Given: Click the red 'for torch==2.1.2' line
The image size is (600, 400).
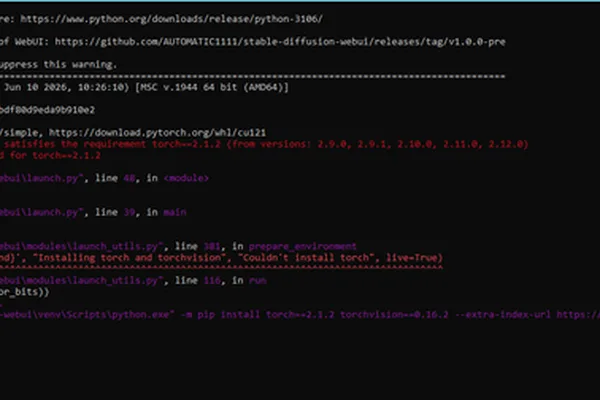Looking at the screenshot, I should tap(55, 156).
